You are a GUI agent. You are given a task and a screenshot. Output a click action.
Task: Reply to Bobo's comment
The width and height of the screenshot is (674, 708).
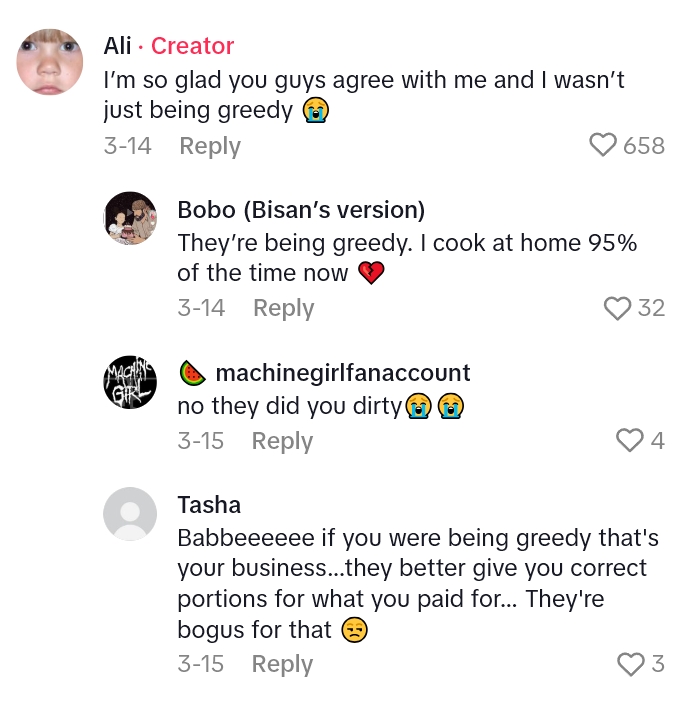click(x=284, y=308)
